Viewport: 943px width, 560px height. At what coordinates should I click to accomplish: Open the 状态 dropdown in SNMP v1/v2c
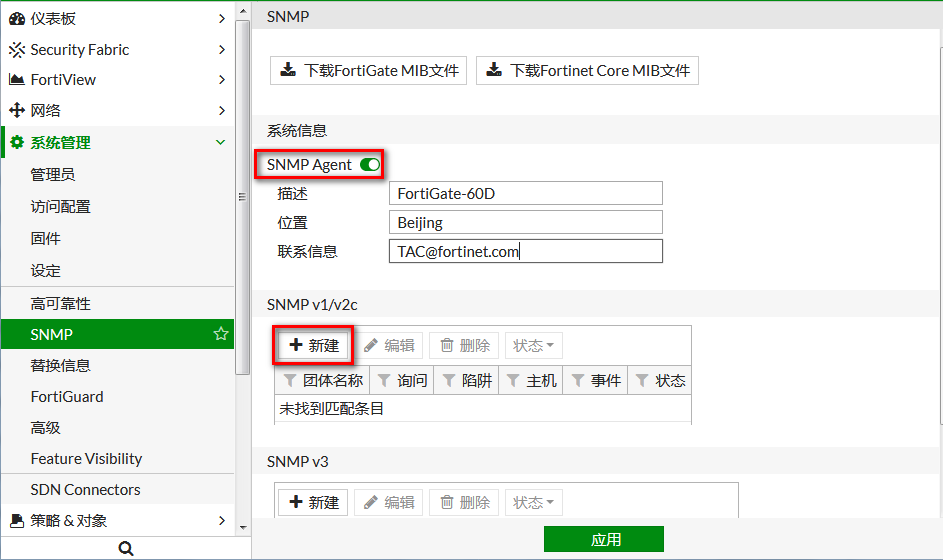click(x=533, y=345)
